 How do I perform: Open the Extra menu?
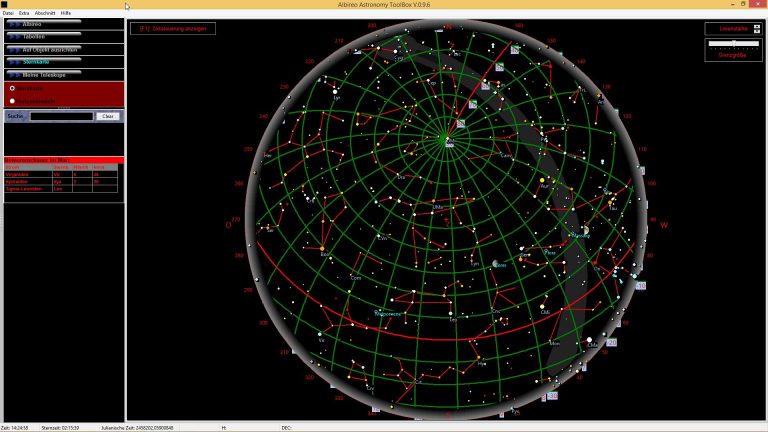click(x=24, y=13)
